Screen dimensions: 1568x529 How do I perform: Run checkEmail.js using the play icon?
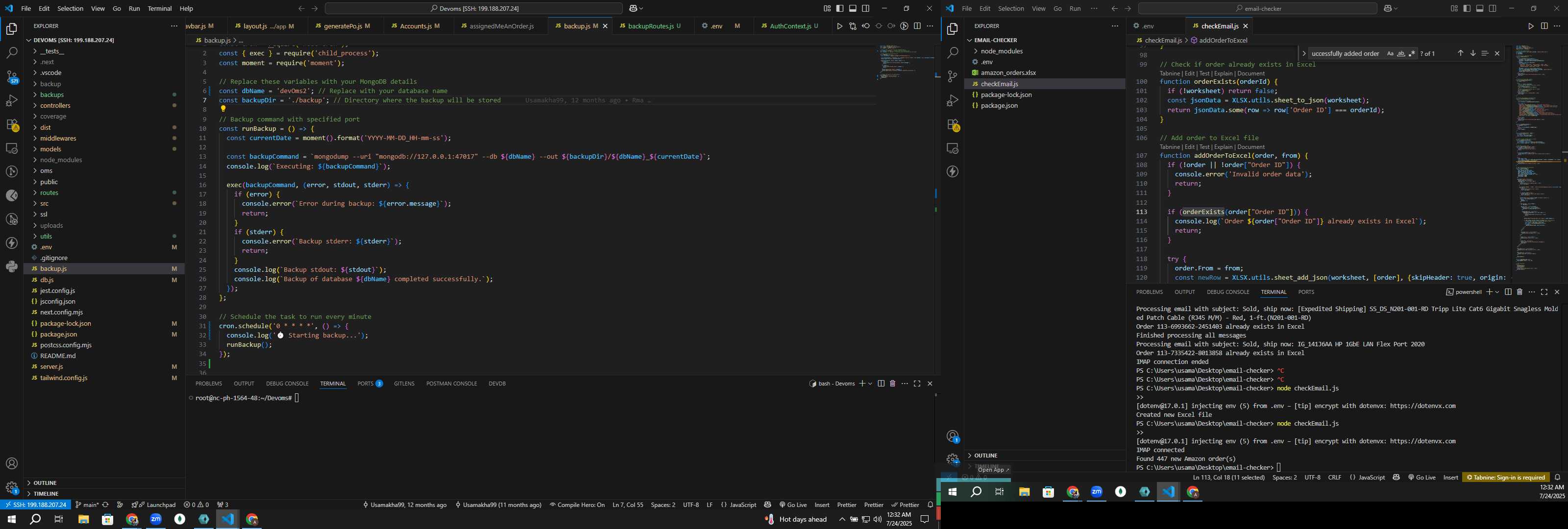pos(1531,26)
